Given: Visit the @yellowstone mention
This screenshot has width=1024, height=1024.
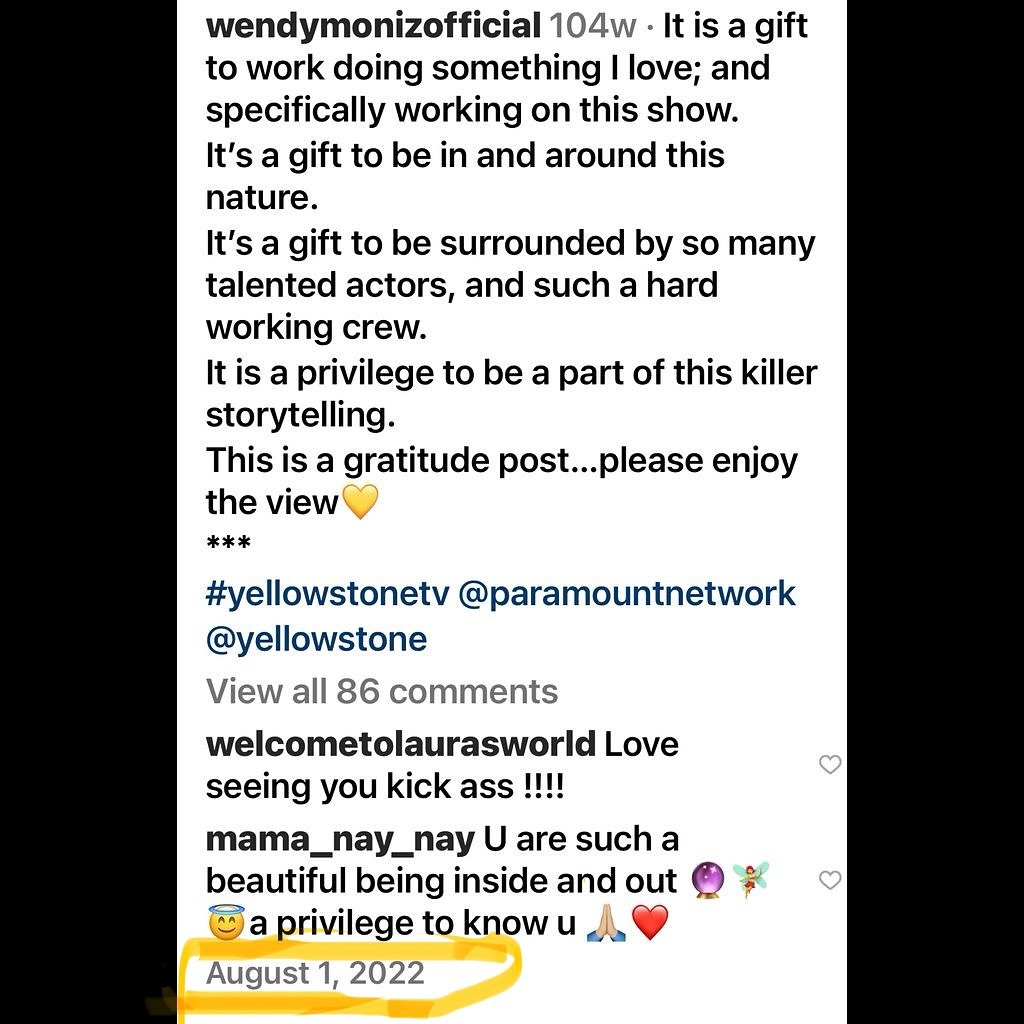Looking at the screenshot, I should pyautogui.click(x=316, y=638).
